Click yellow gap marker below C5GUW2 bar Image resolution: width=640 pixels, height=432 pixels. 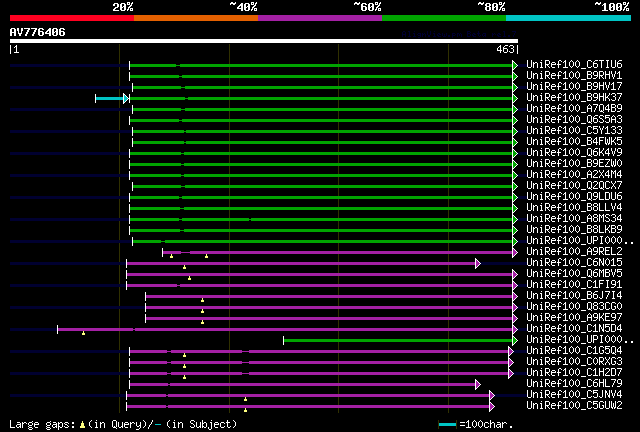245,410
